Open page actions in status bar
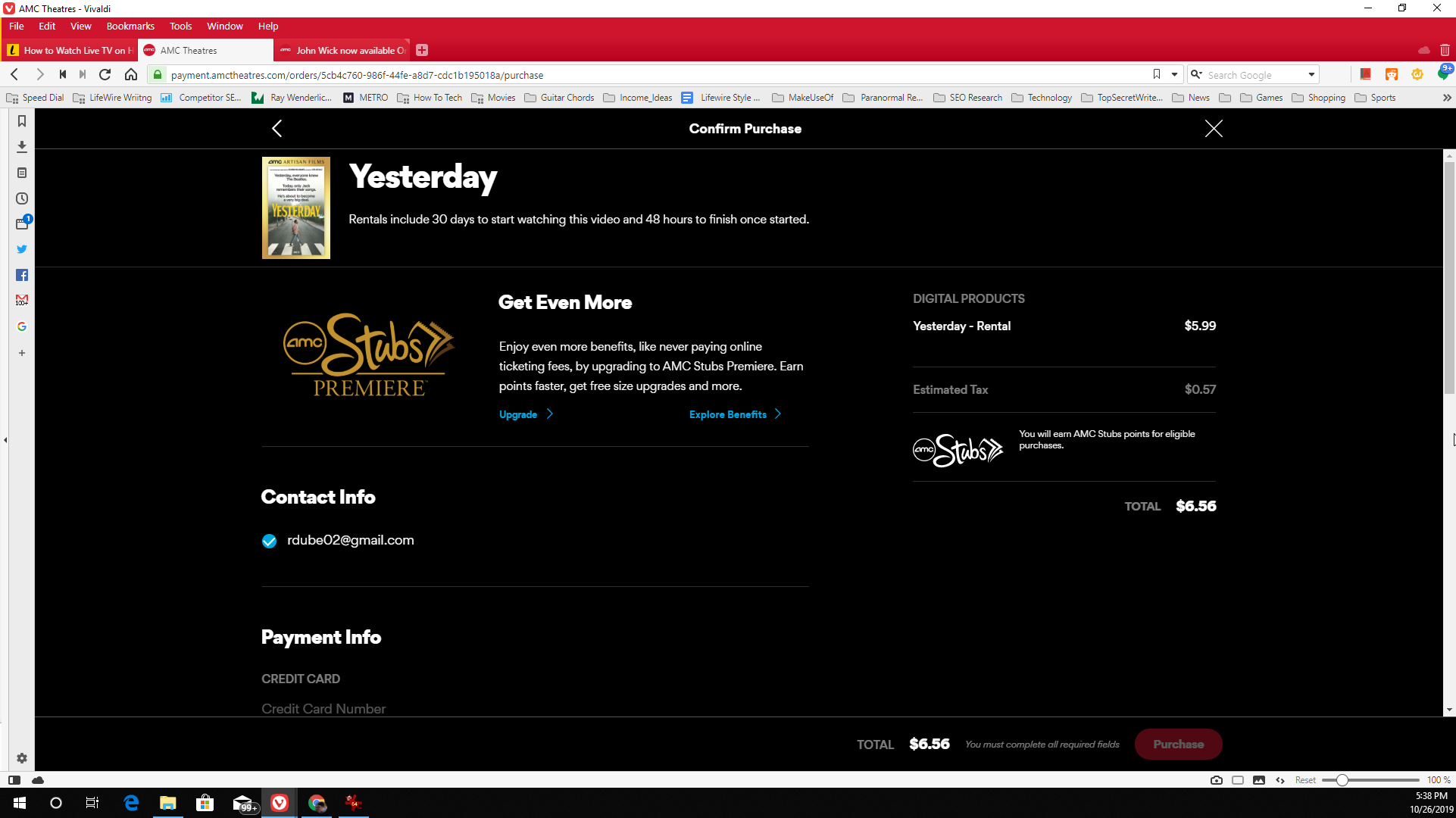The height and width of the screenshot is (818, 1456). (1280, 780)
